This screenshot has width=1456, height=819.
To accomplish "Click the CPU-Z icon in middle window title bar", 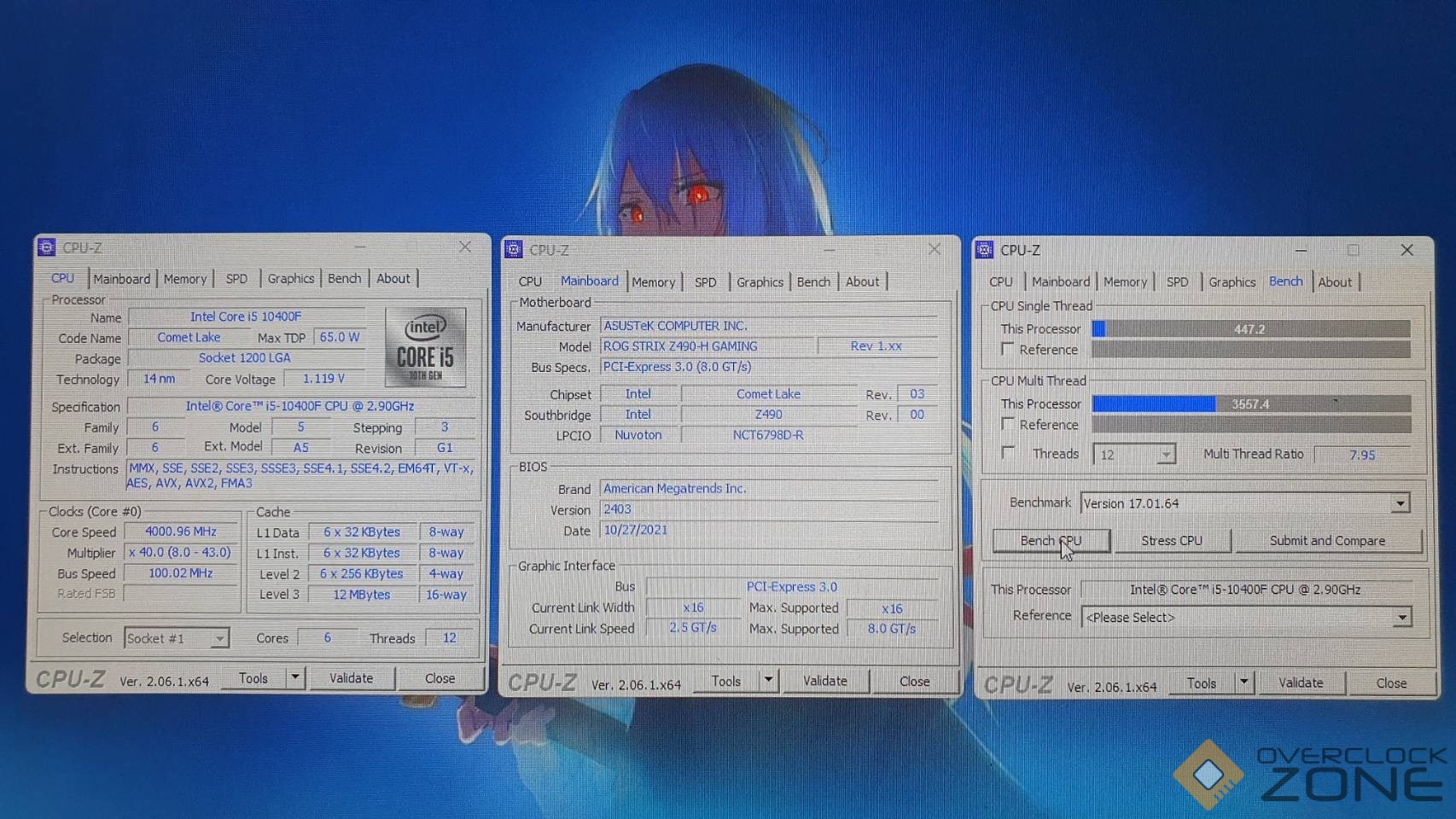I will [x=514, y=249].
